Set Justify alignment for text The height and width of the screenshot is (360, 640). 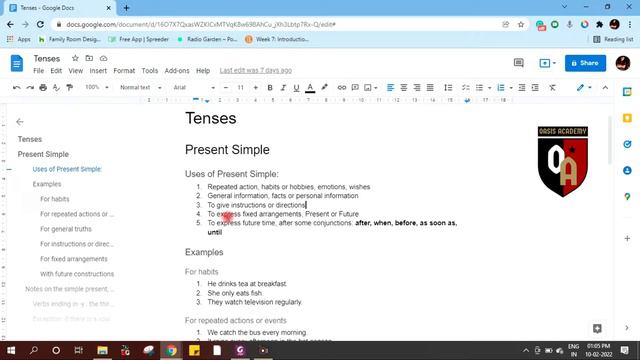430,87
